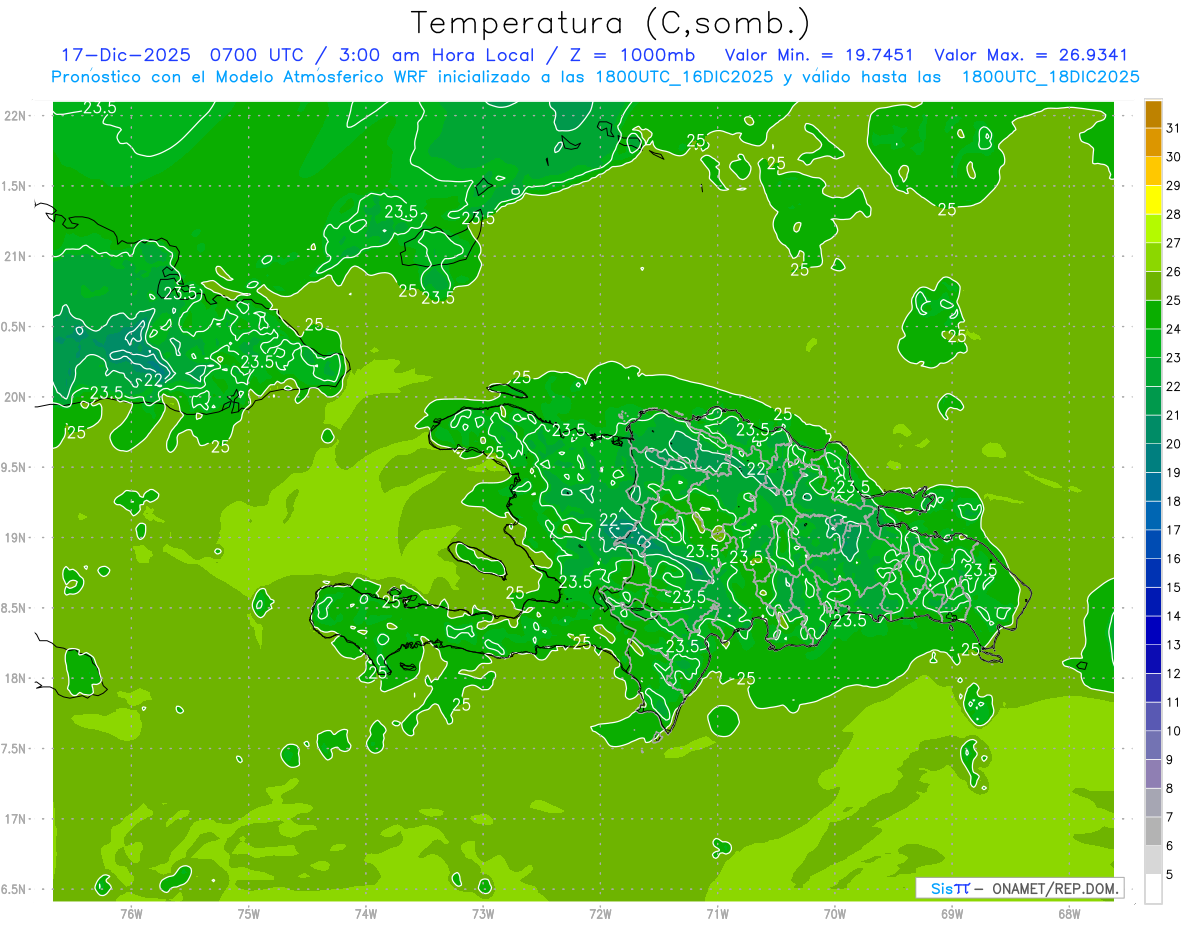Click the latitude axis label "22N"

click(x=17, y=116)
